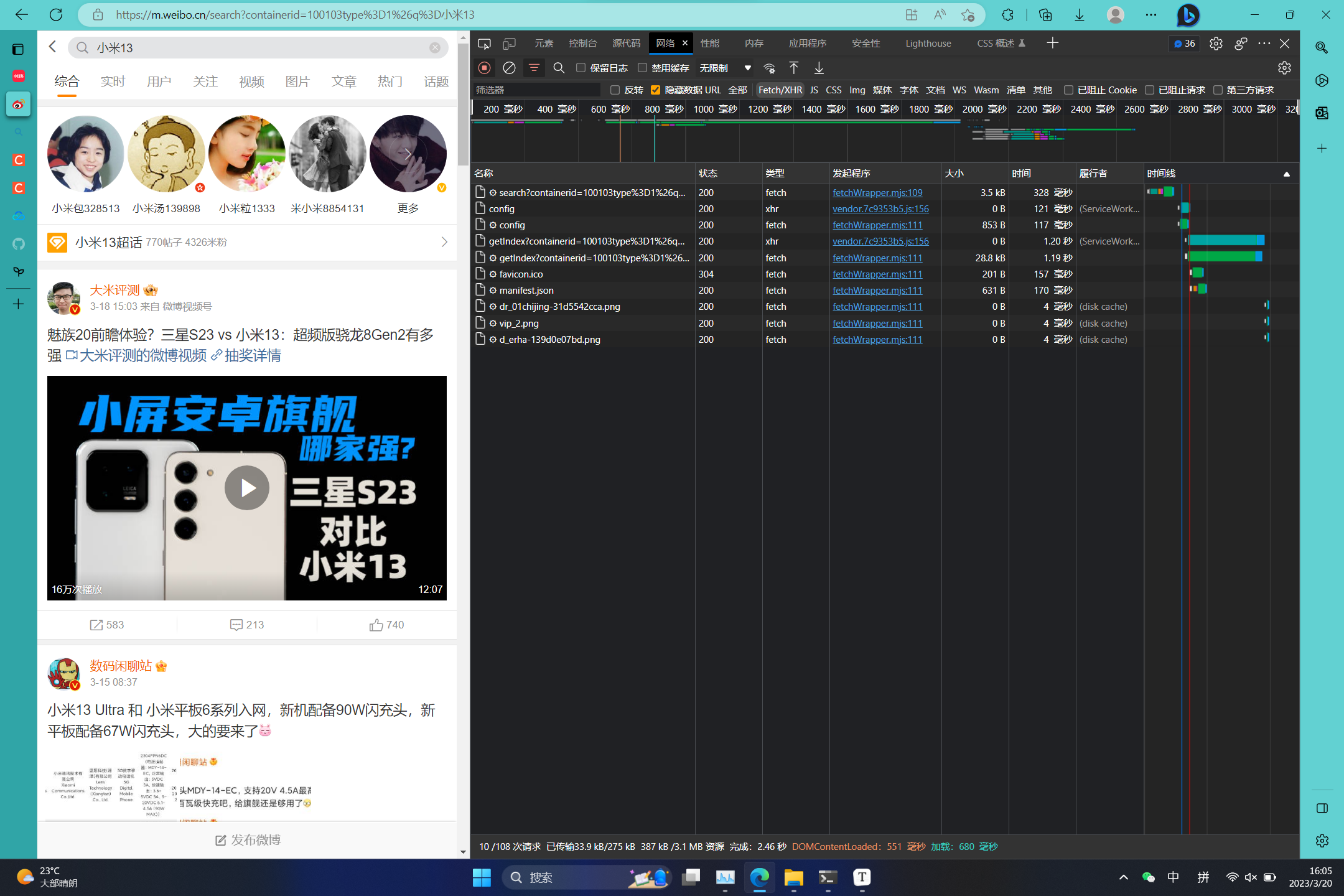Image resolution: width=1344 pixels, height=896 pixels.
Task: Open network panel settings gear
Action: point(1284,68)
